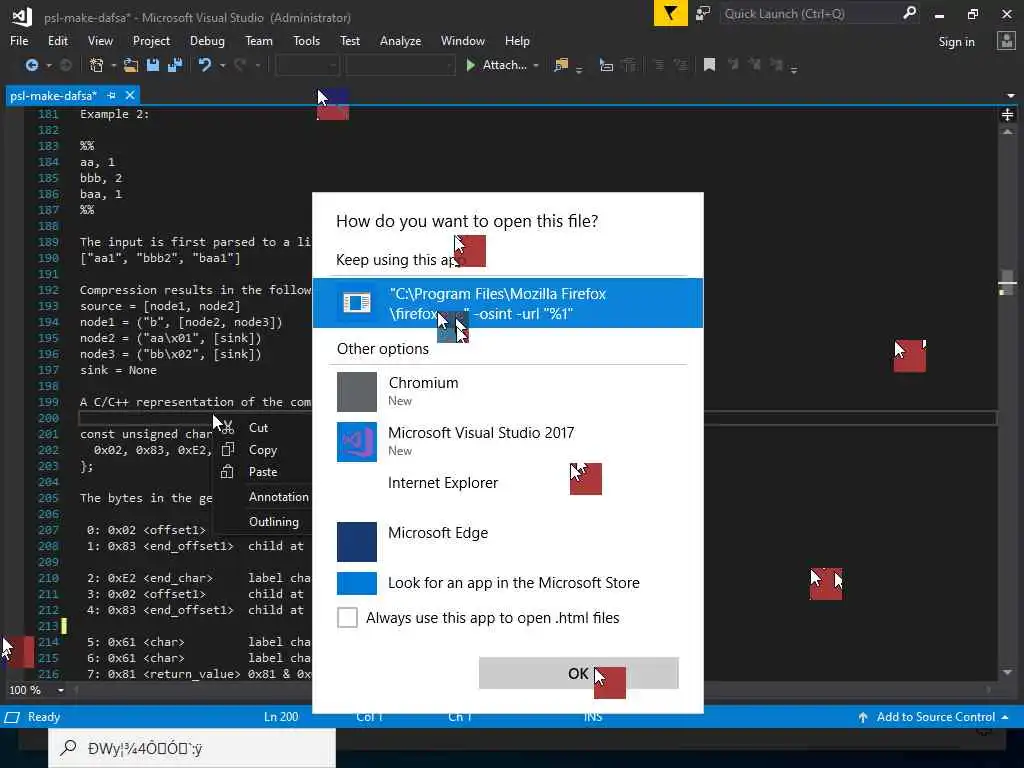The height and width of the screenshot is (768, 1024).
Task: Click the publish arrow beside Add to Source Control
Action: tap(863, 717)
